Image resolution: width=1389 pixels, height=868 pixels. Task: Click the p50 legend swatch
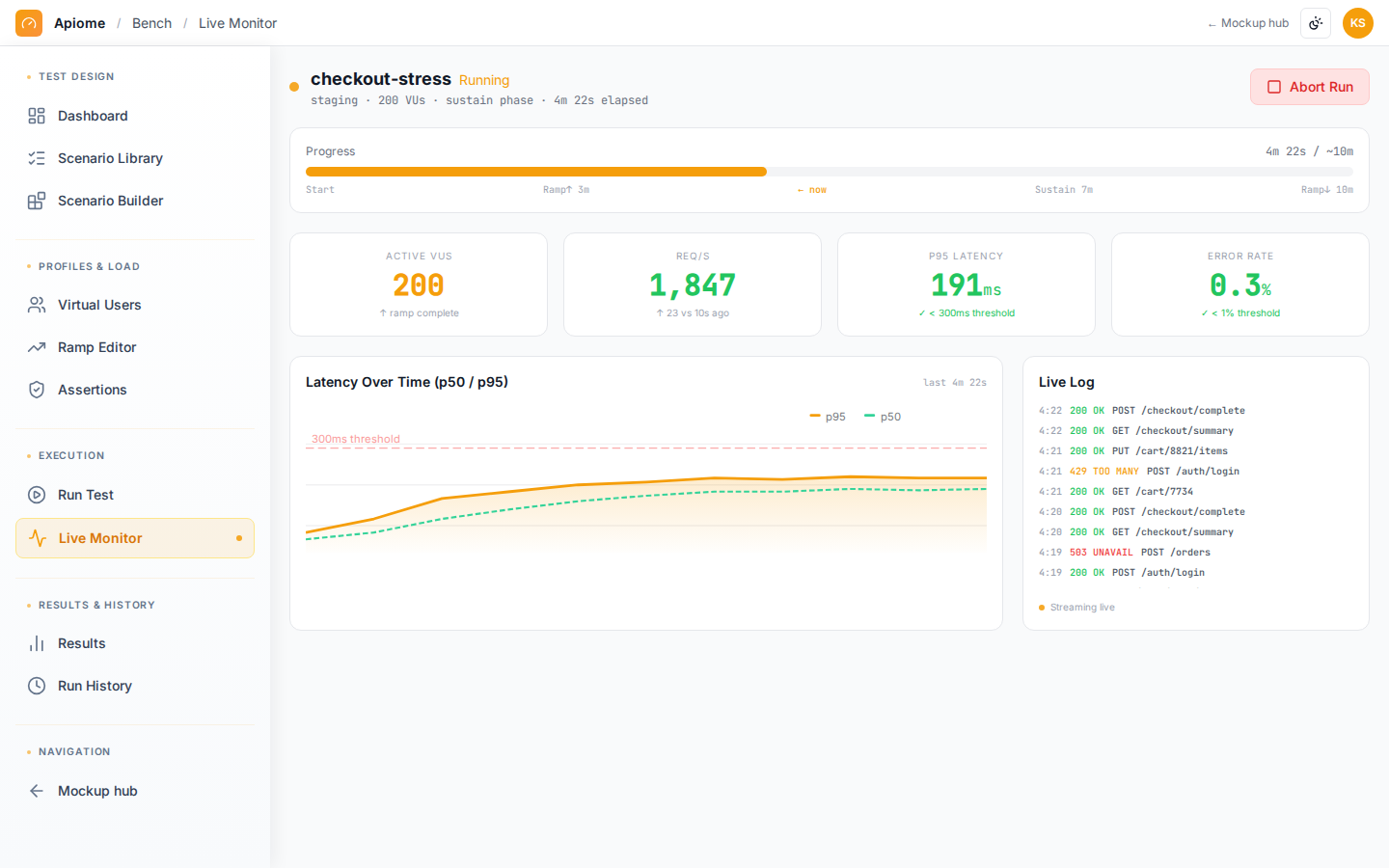[870, 416]
